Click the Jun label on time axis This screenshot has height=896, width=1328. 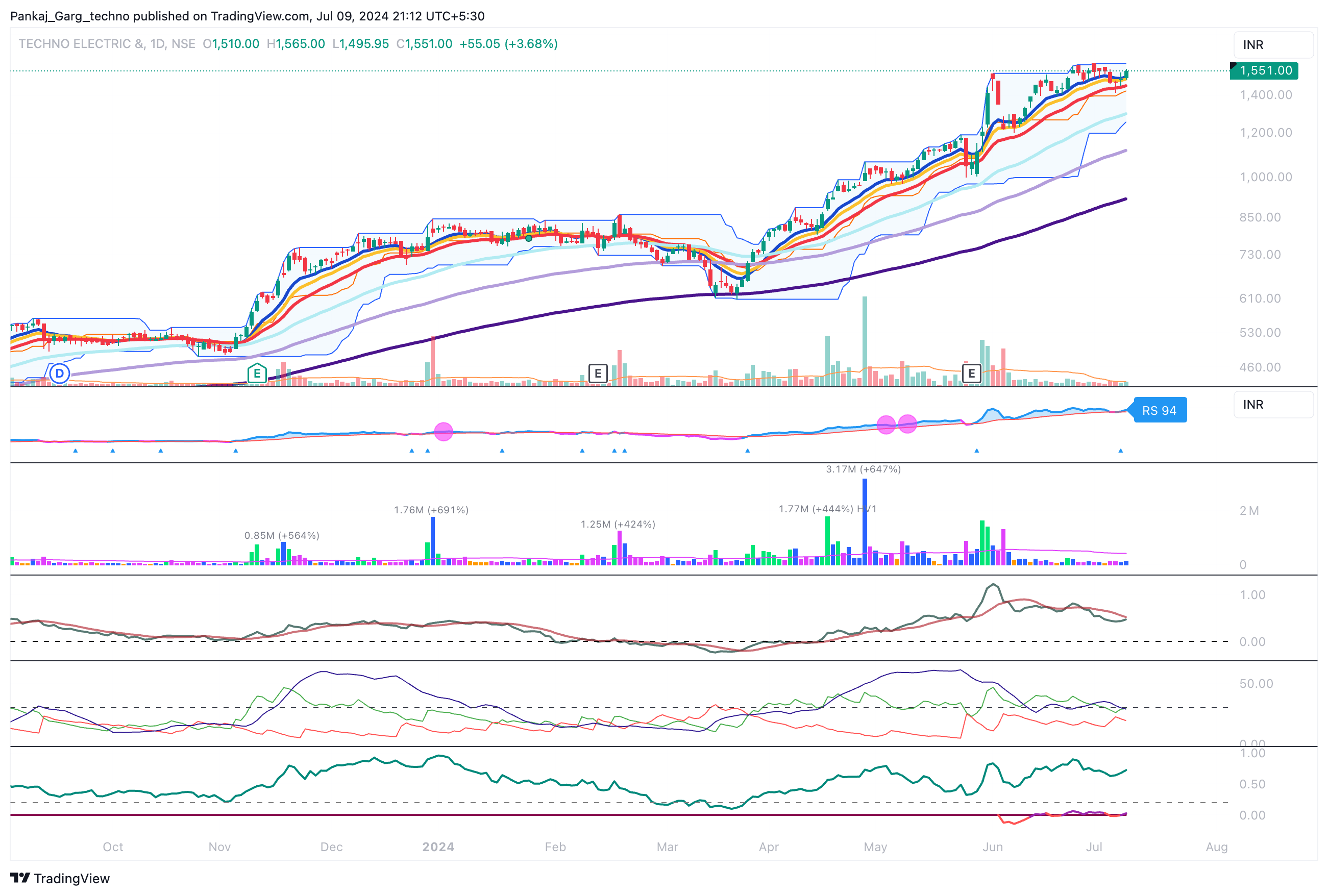[x=993, y=847]
